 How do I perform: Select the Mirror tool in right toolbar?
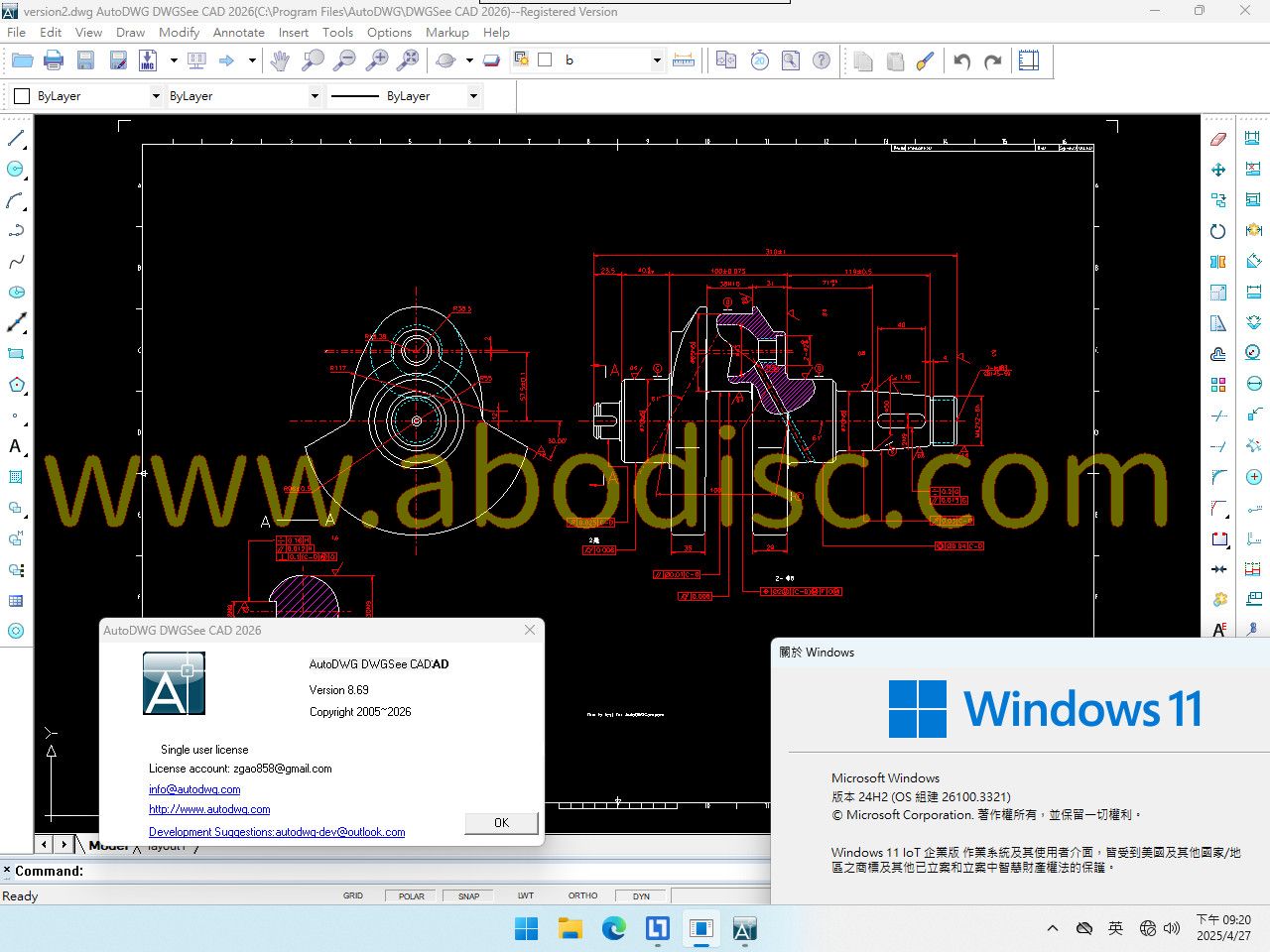point(1218,262)
